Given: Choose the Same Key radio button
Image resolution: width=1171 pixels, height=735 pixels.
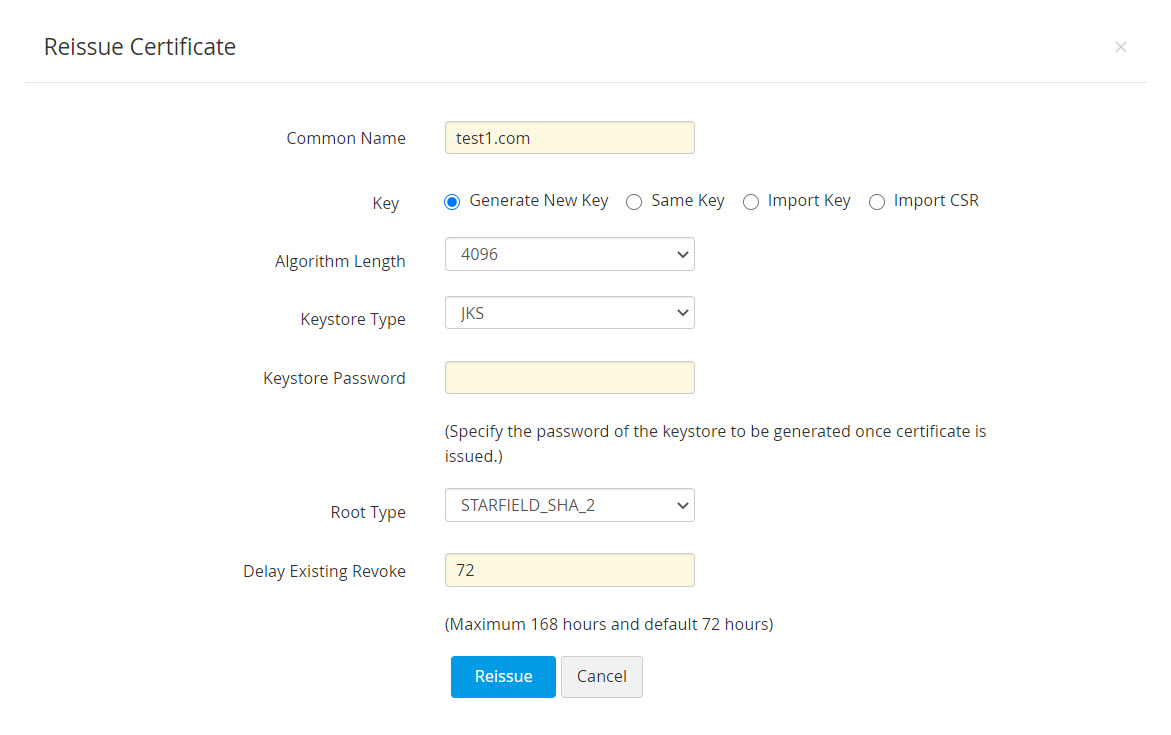Looking at the screenshot, I should [x=634, y=202].
